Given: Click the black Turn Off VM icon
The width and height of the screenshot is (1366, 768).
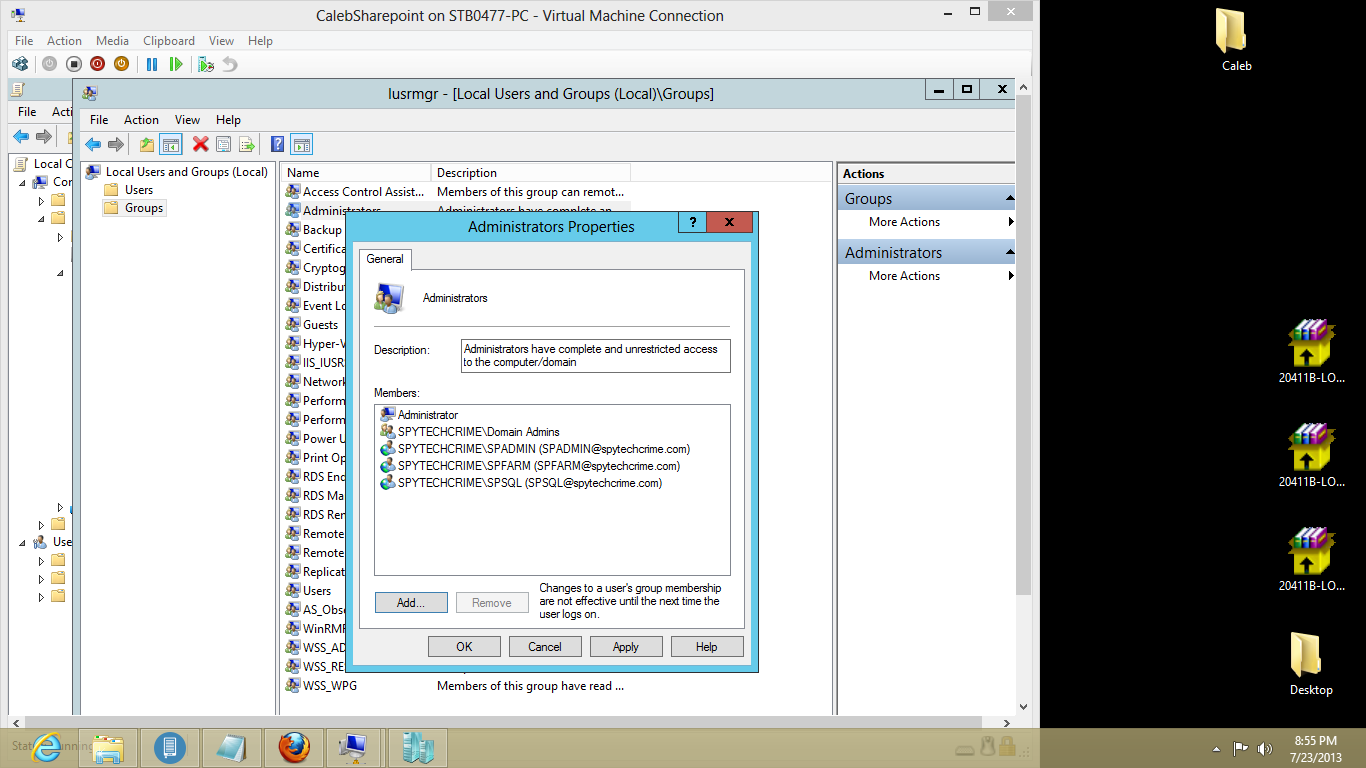Looking at the screenshot, I should point(73,64).
